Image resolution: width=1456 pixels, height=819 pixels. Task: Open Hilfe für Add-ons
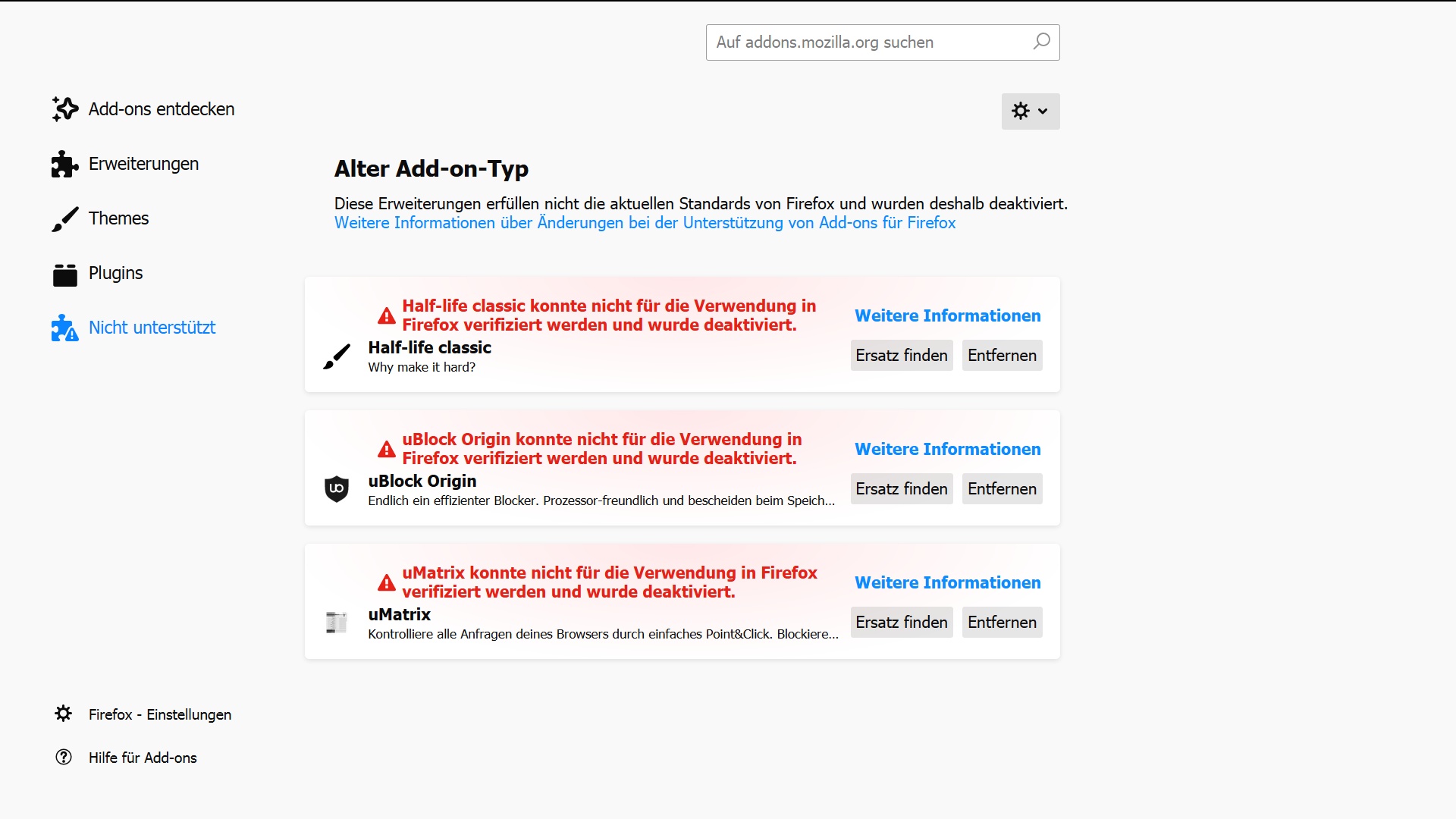143,758
